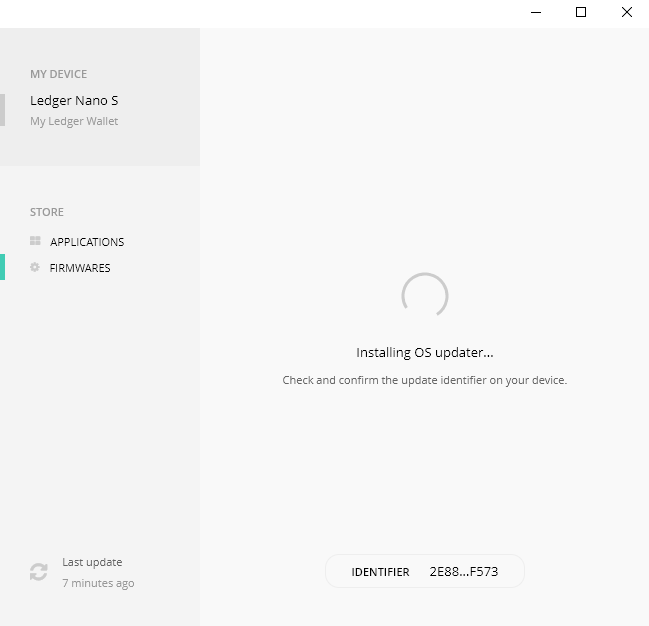649x626 pixels.
Task: Close the Ledger Manager window
Action: 627,12
